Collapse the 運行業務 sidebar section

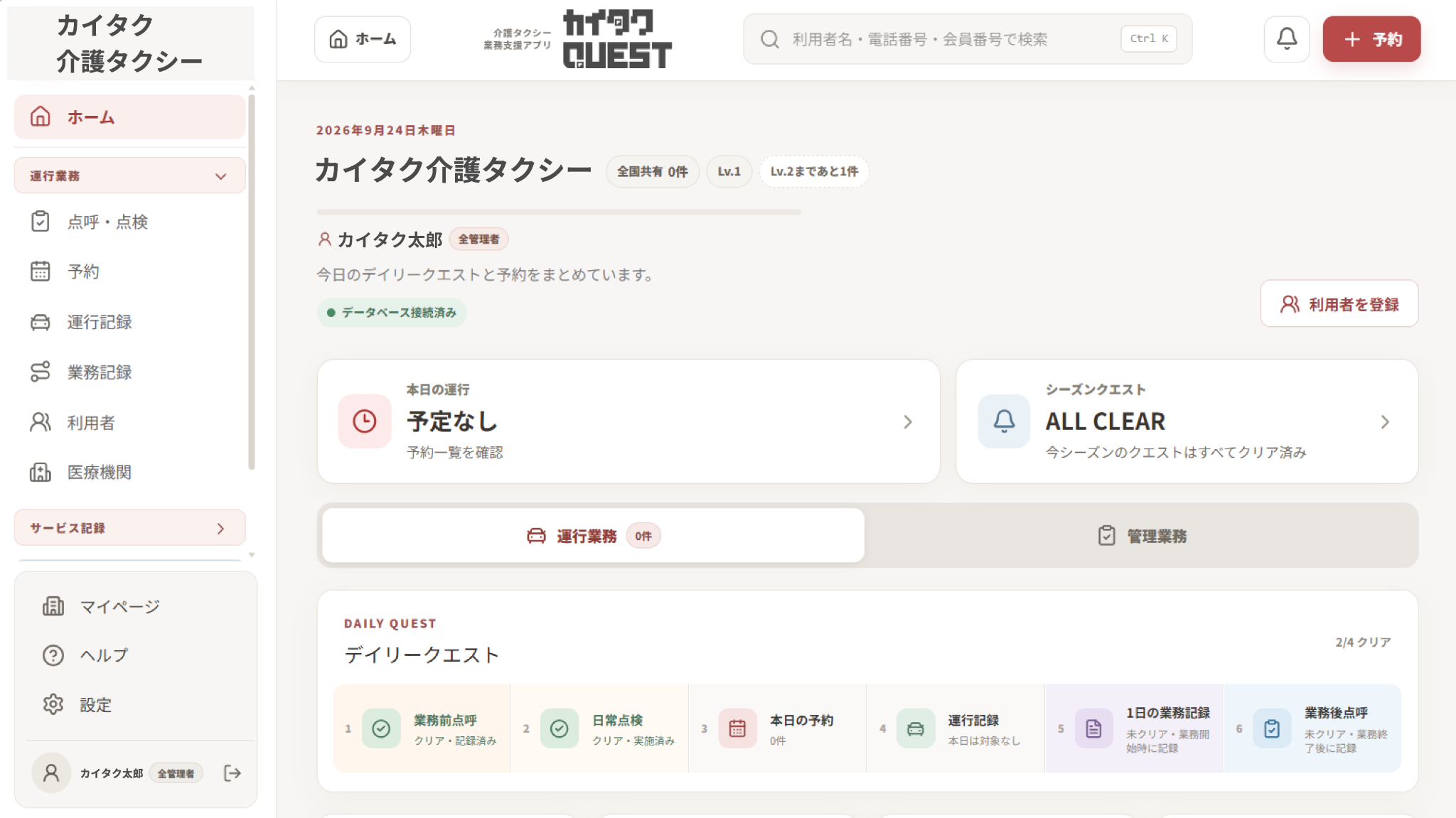(x=129, y=176)
